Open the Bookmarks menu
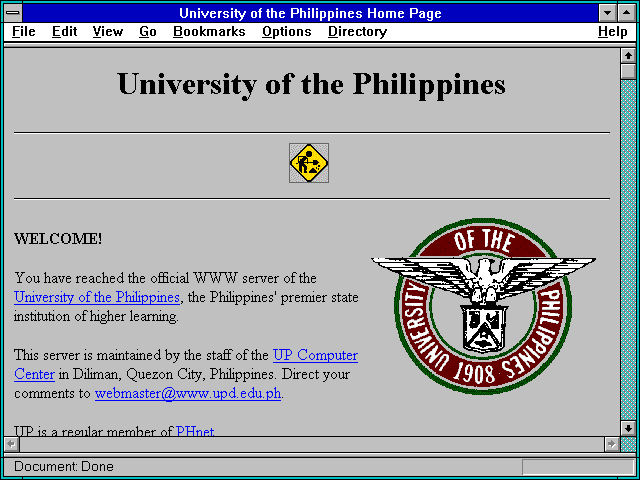 [x=209, y=31]
